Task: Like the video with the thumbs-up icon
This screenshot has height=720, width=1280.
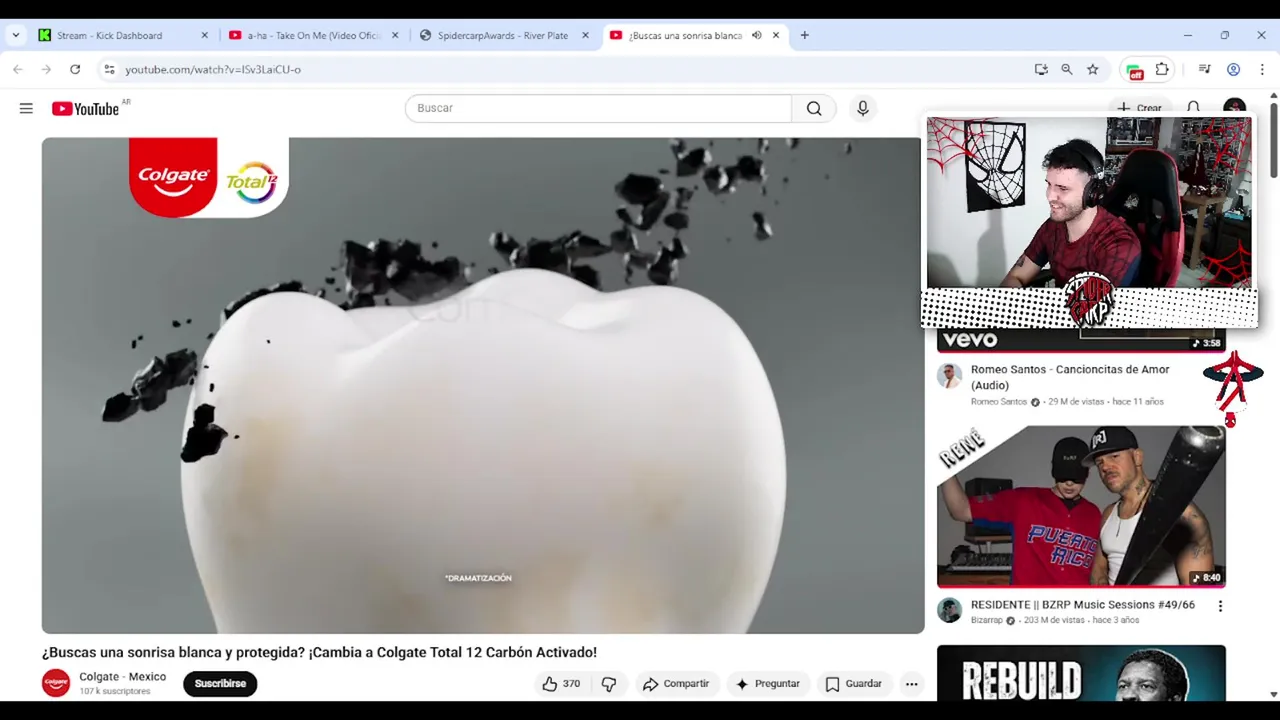Action: (549, 684)
